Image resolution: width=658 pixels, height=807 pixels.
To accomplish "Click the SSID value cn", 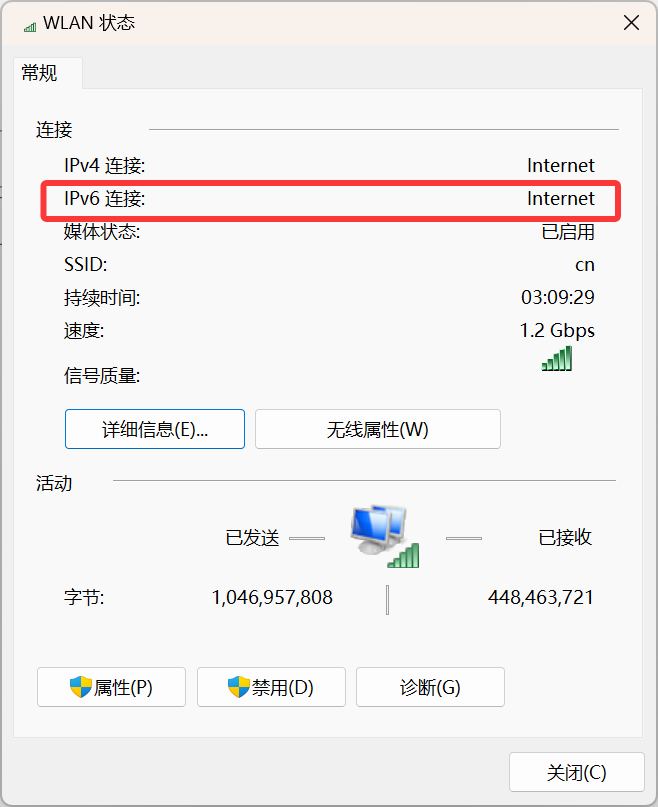I will coord(584,265).
